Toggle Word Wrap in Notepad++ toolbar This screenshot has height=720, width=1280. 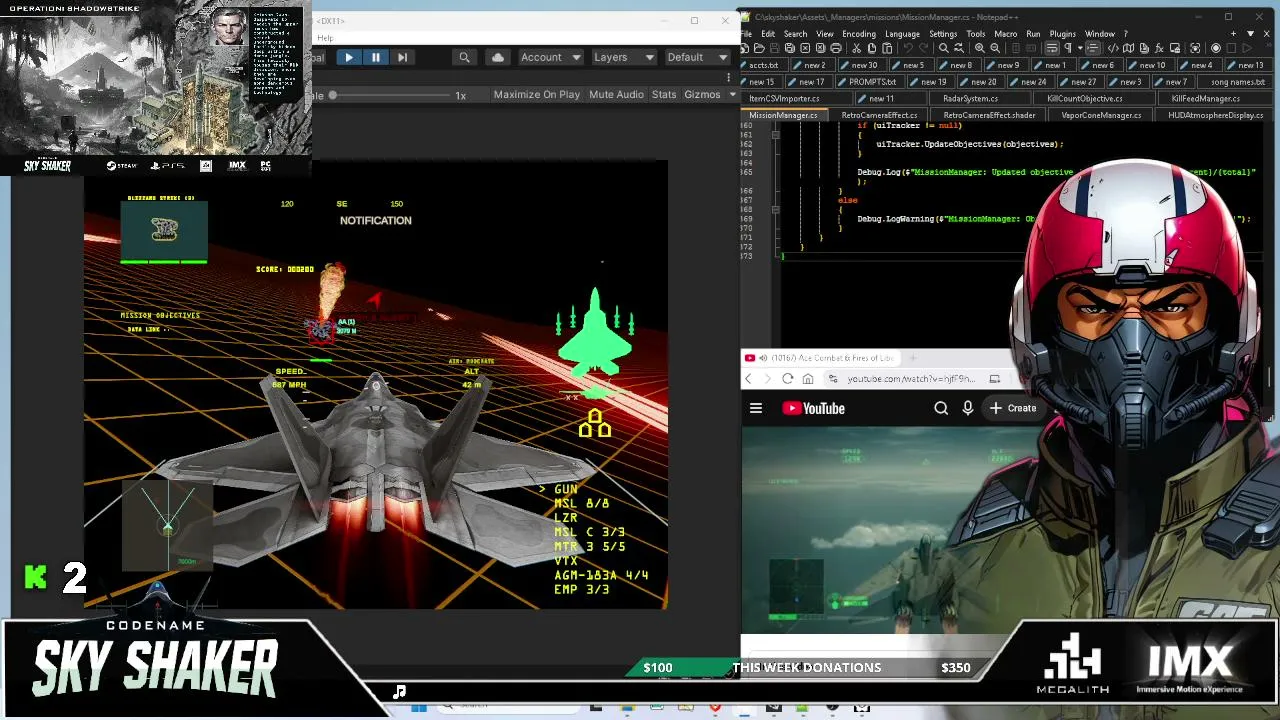point(1051,48)
